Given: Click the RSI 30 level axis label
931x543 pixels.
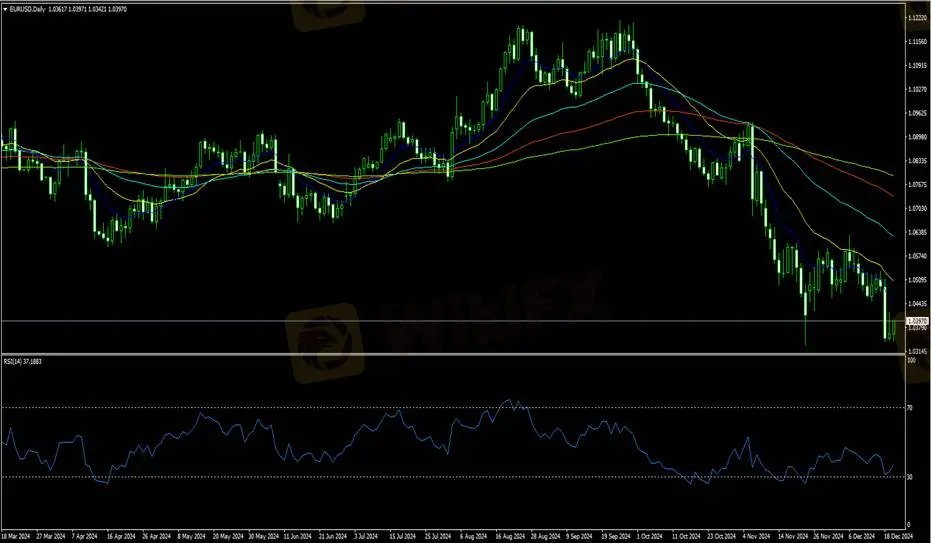Looking at the screenshot, I should 910,477.
